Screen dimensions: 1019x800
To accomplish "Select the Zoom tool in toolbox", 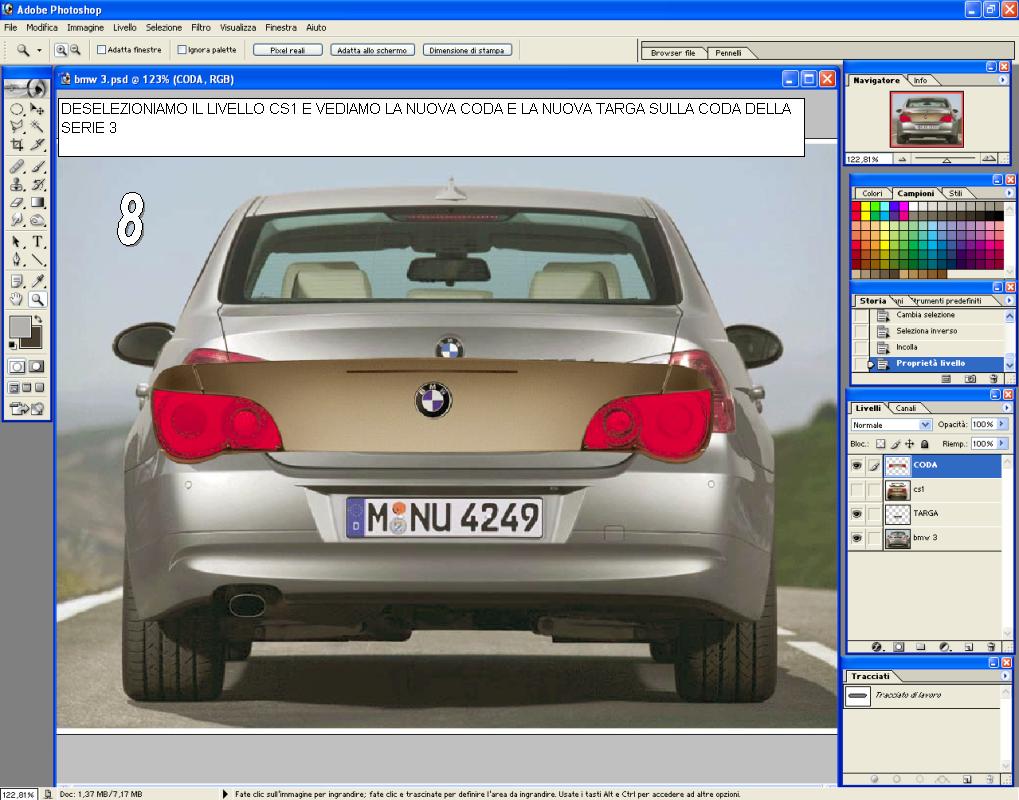I will click(x=37, y=299).
